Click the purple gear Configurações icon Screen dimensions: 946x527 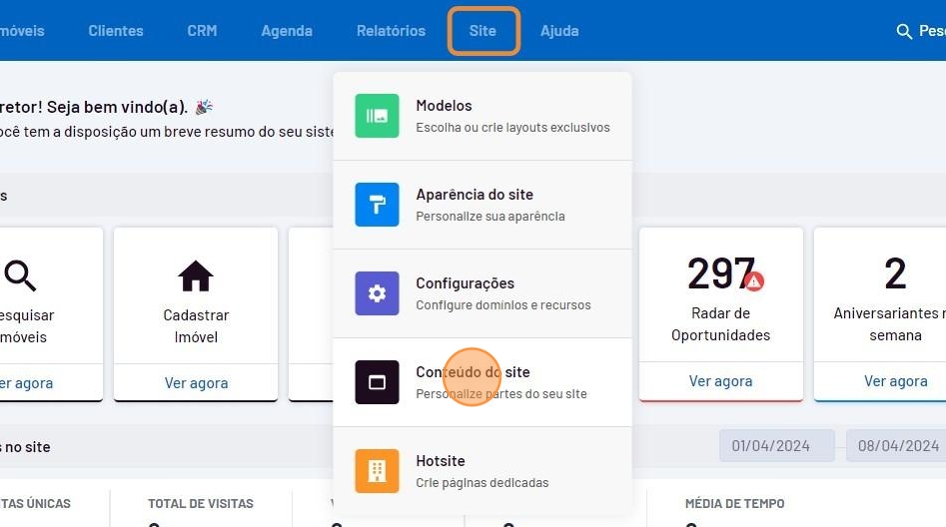377,294
